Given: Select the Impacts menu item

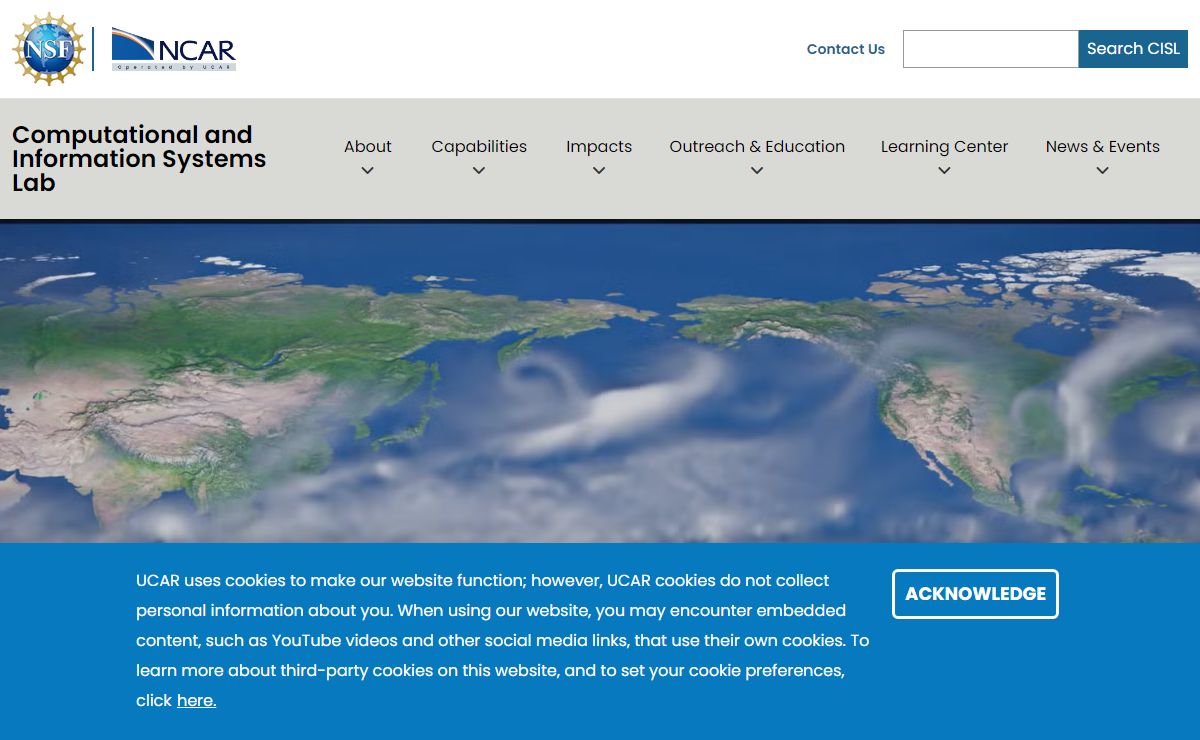Looking at the screenshot, I should click(599, 146).
